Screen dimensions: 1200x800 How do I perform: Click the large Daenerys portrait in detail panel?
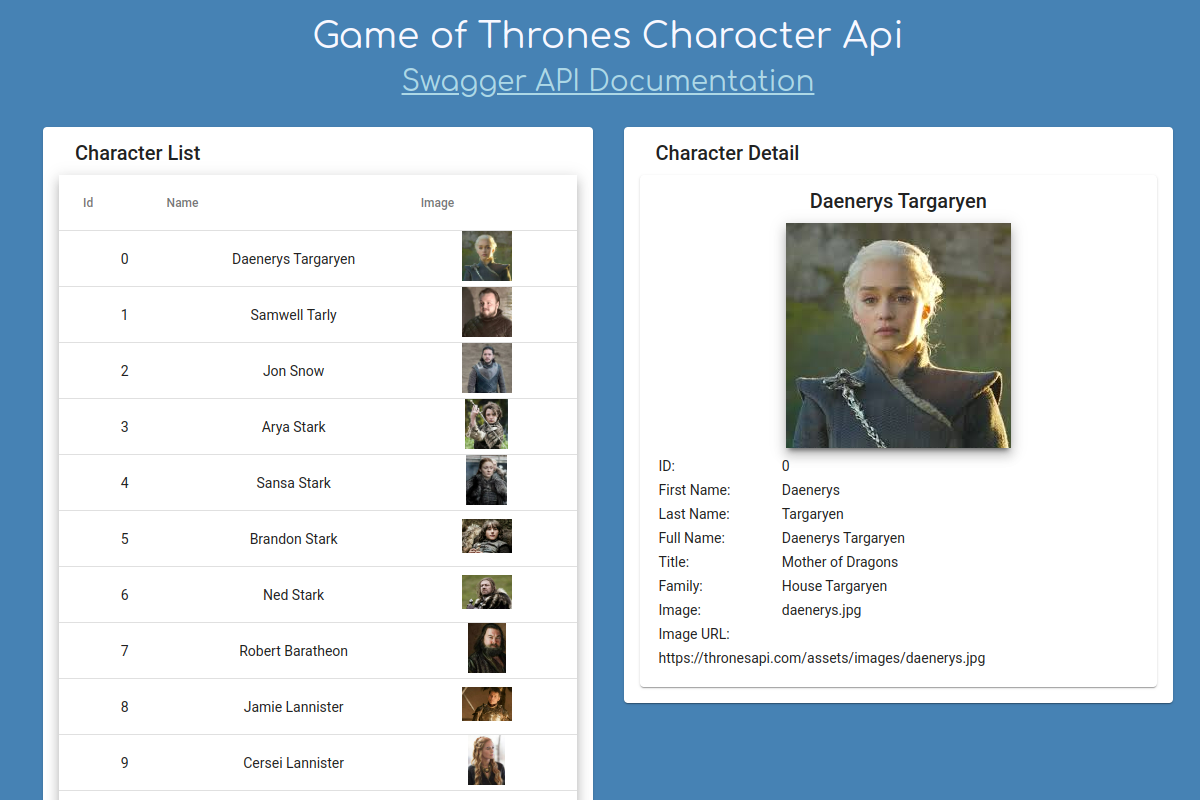(x=898, y=335)
